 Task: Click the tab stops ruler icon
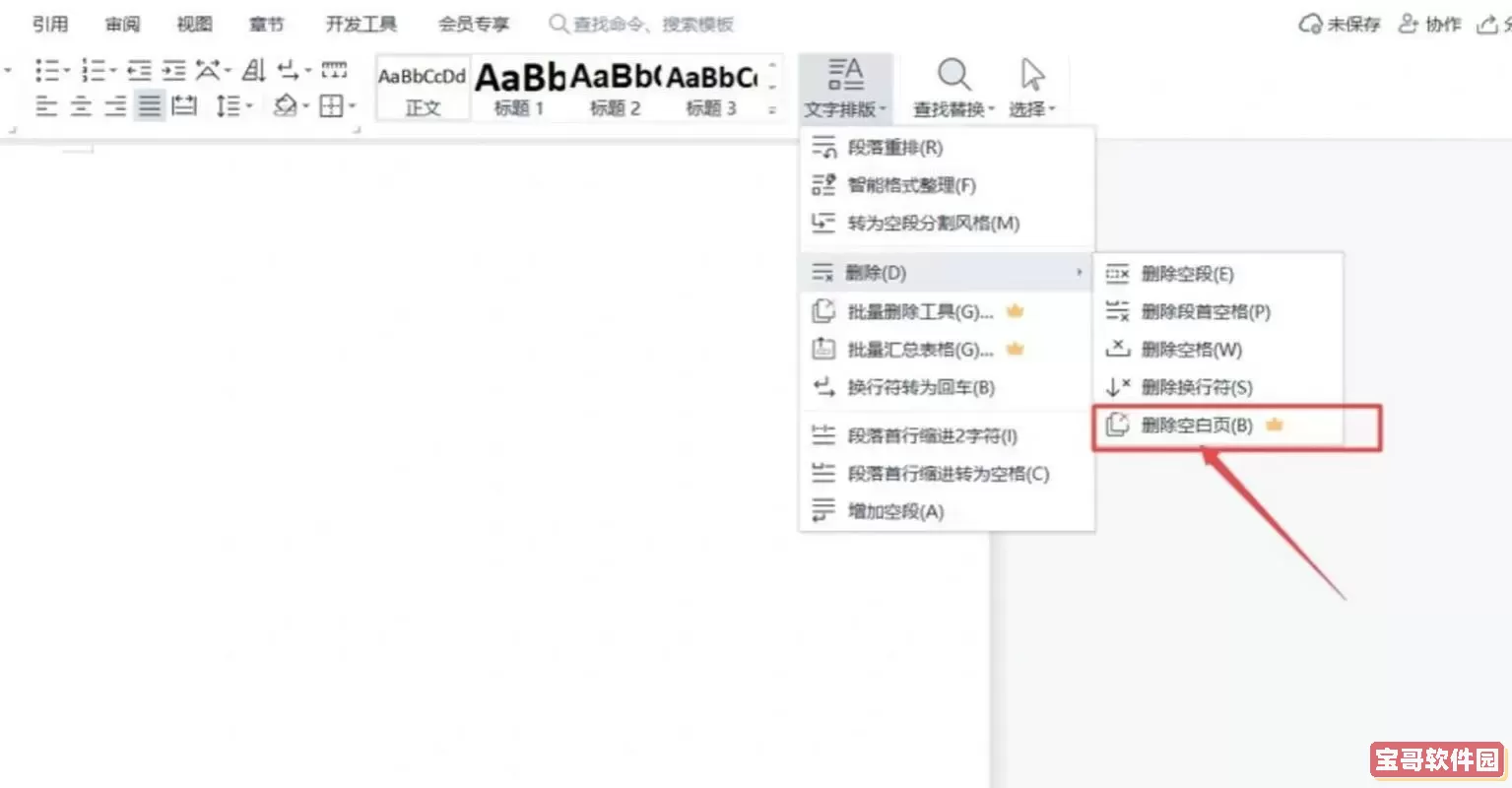click(335, 70)
